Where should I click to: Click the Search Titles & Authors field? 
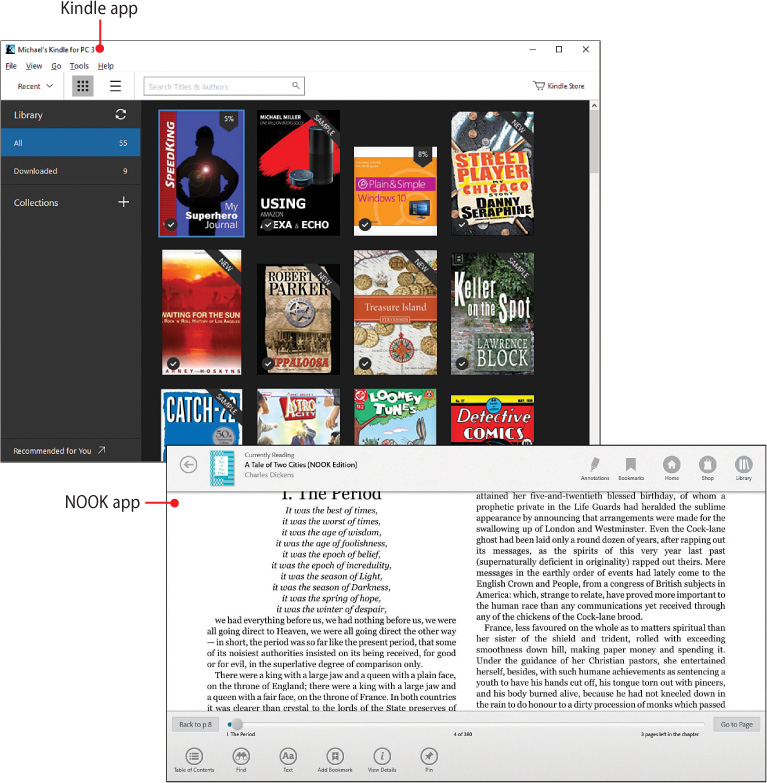pos(224,86)
